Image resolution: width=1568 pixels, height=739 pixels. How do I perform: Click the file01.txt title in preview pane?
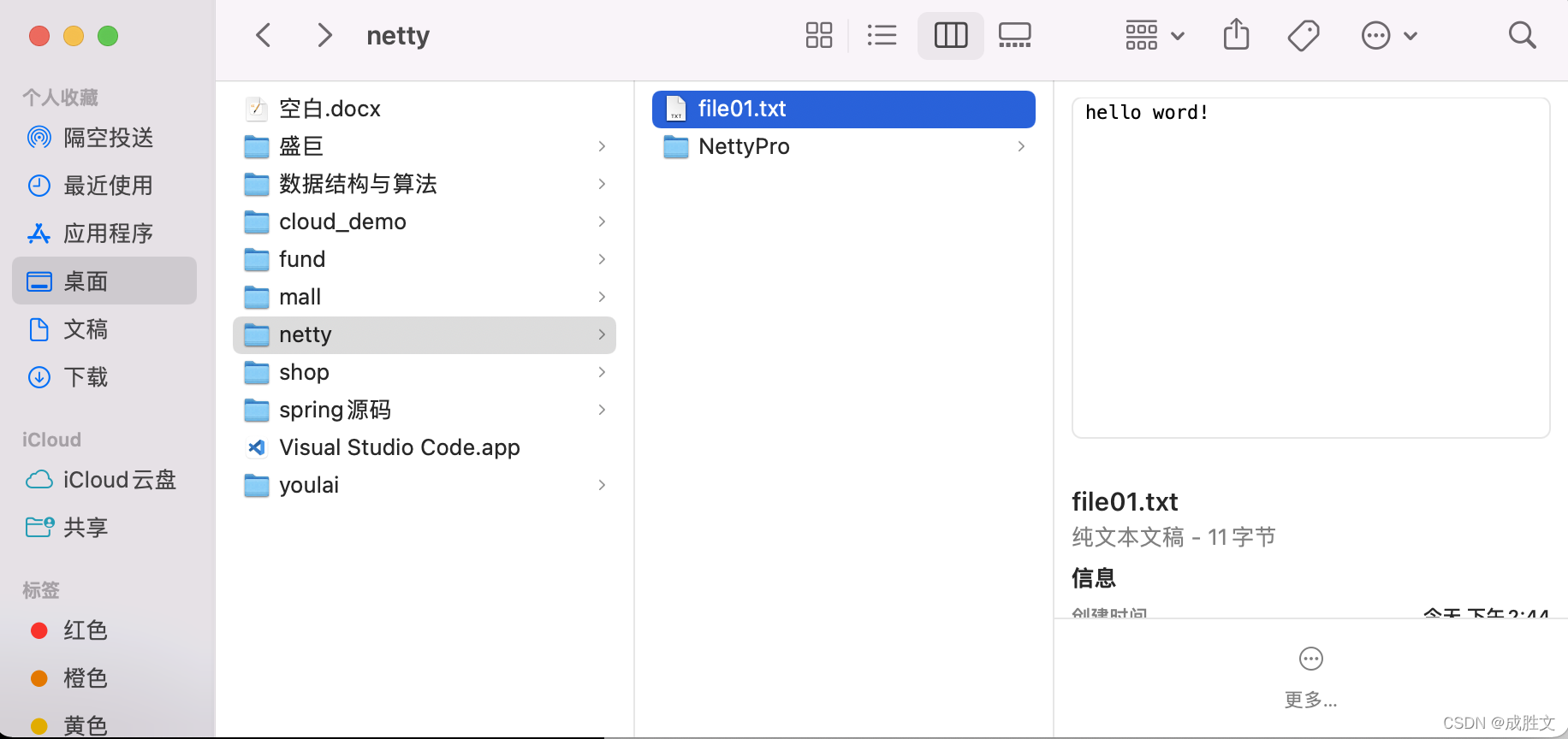1125,501
